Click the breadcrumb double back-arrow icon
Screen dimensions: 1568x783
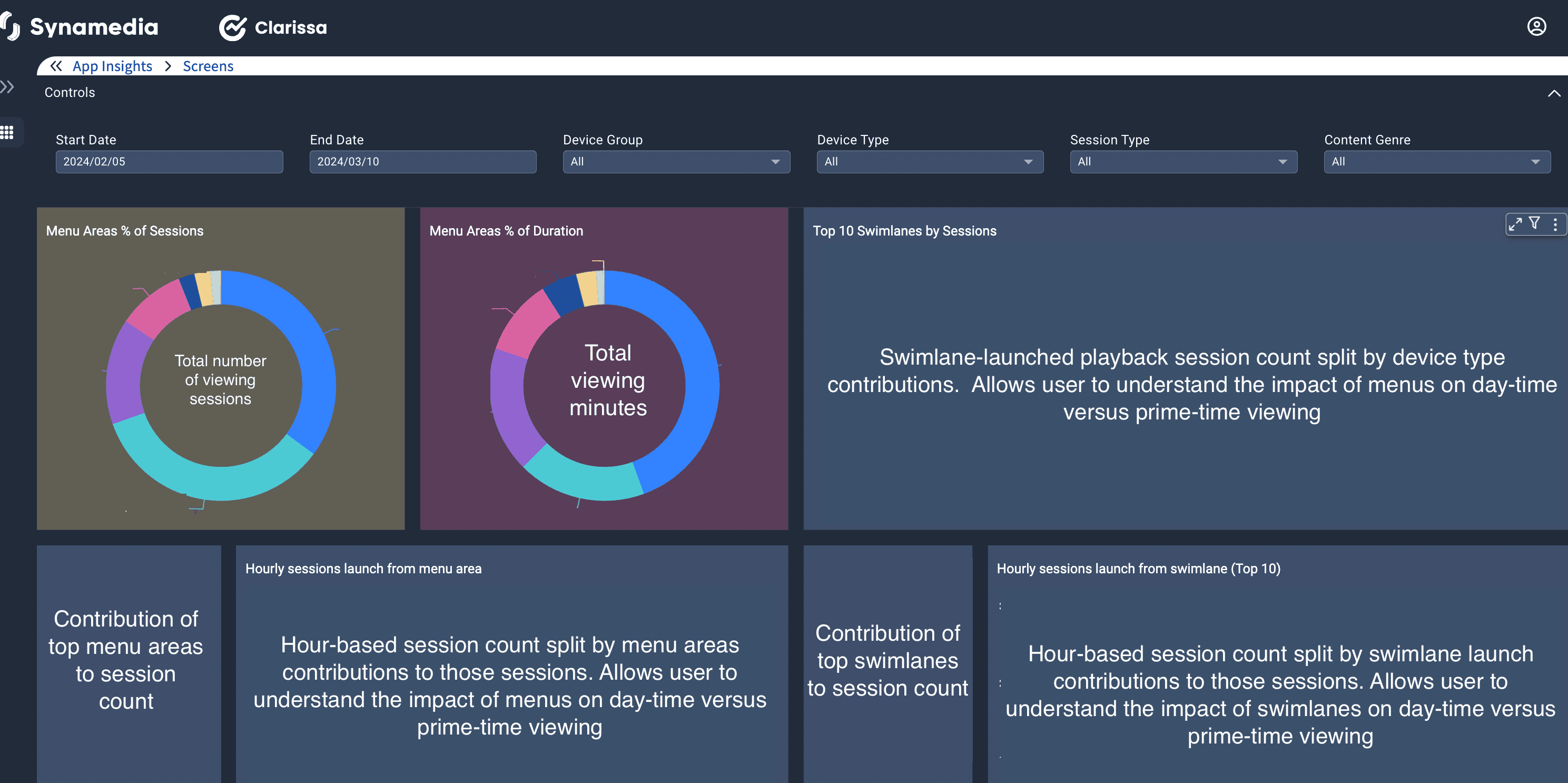(56, 66)
